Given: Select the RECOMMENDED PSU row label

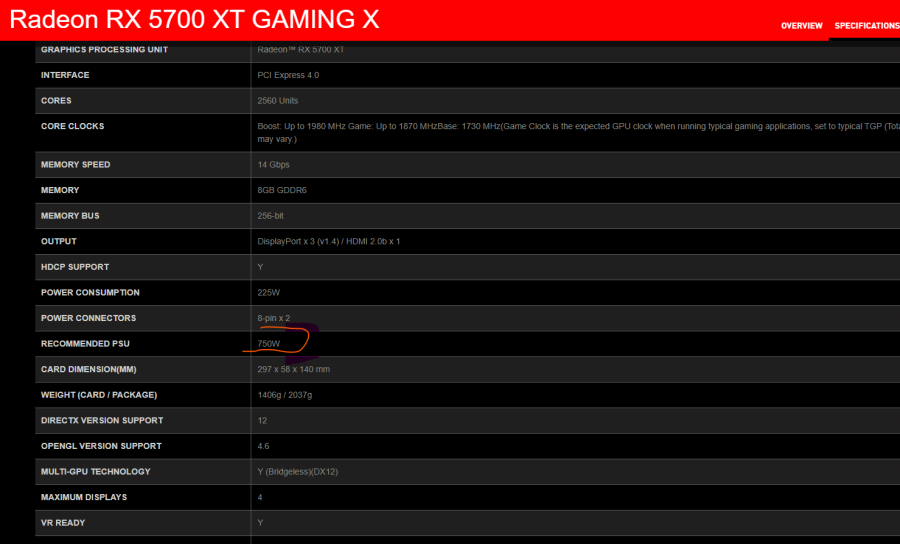Looking at the screenshot, I should [85, 344].
